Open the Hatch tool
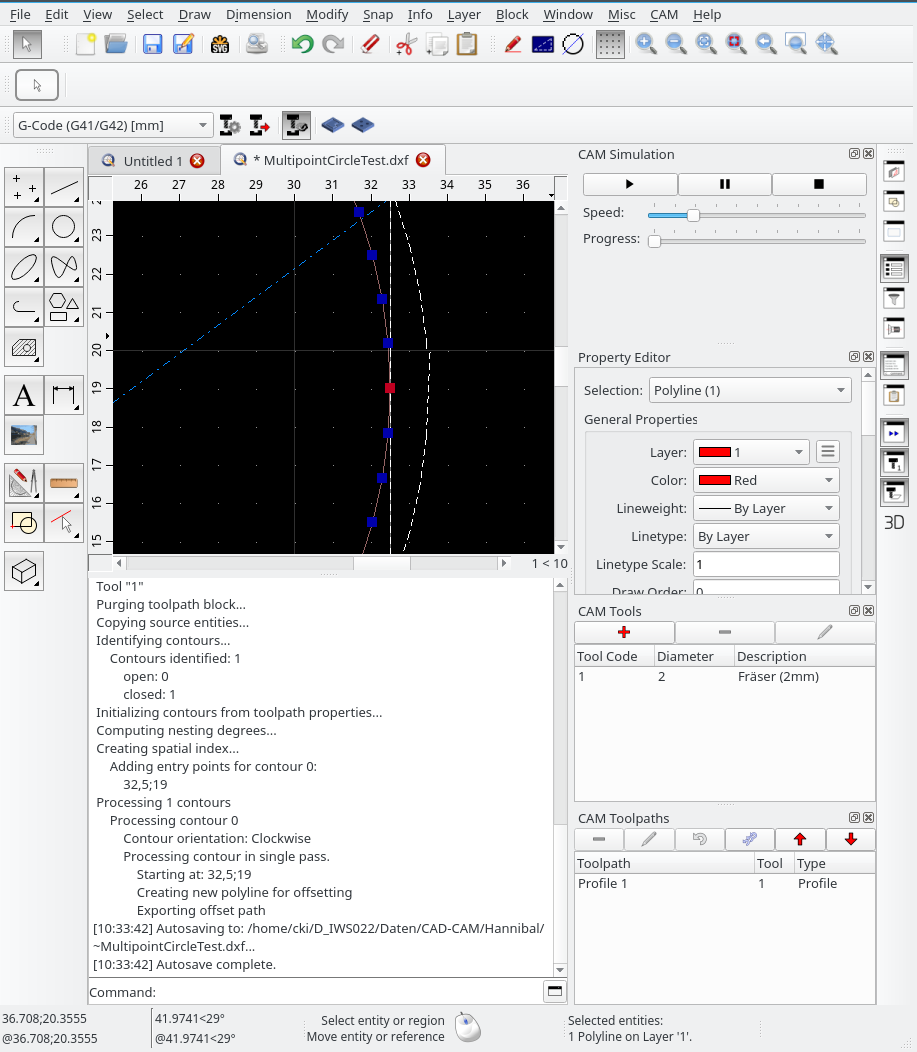 click(x=24, y=347)
